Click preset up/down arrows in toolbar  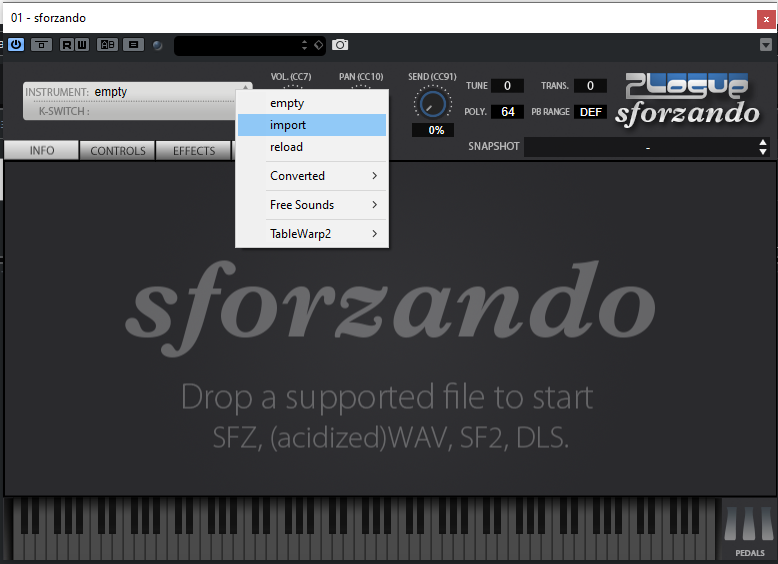(304, 45)
